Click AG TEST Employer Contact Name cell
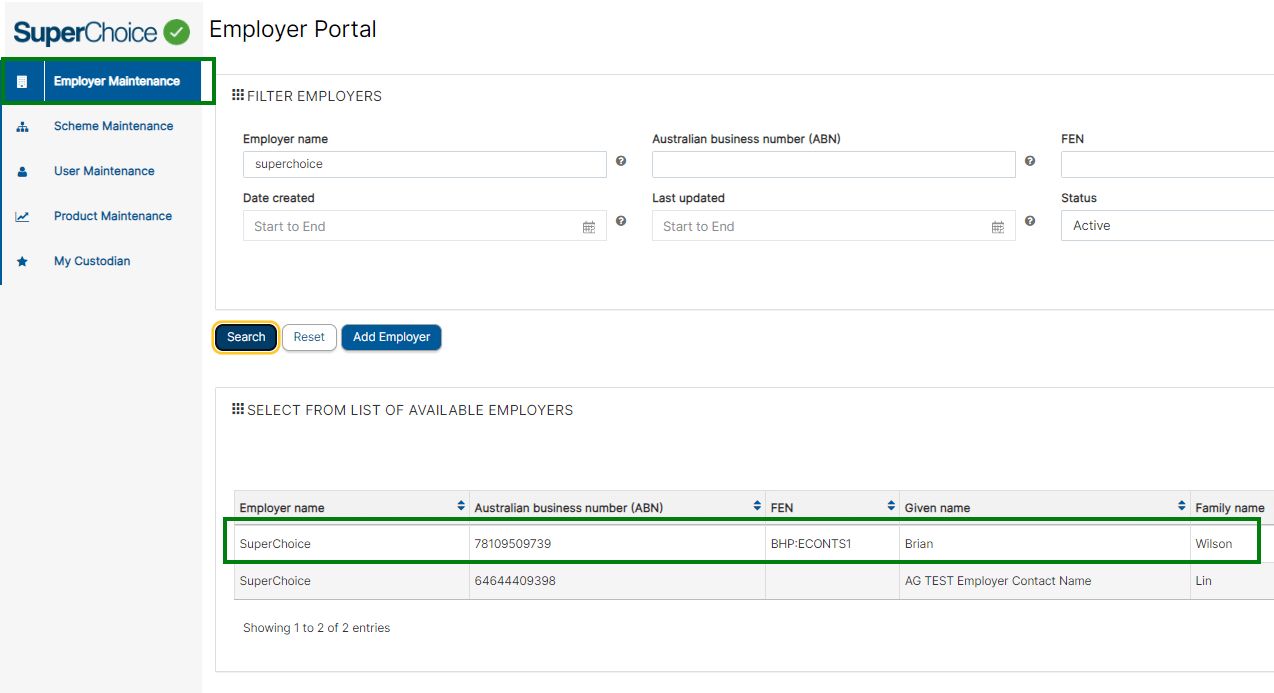The width and height of the screenshot is (1274, 693). [x=1045, y=581]
